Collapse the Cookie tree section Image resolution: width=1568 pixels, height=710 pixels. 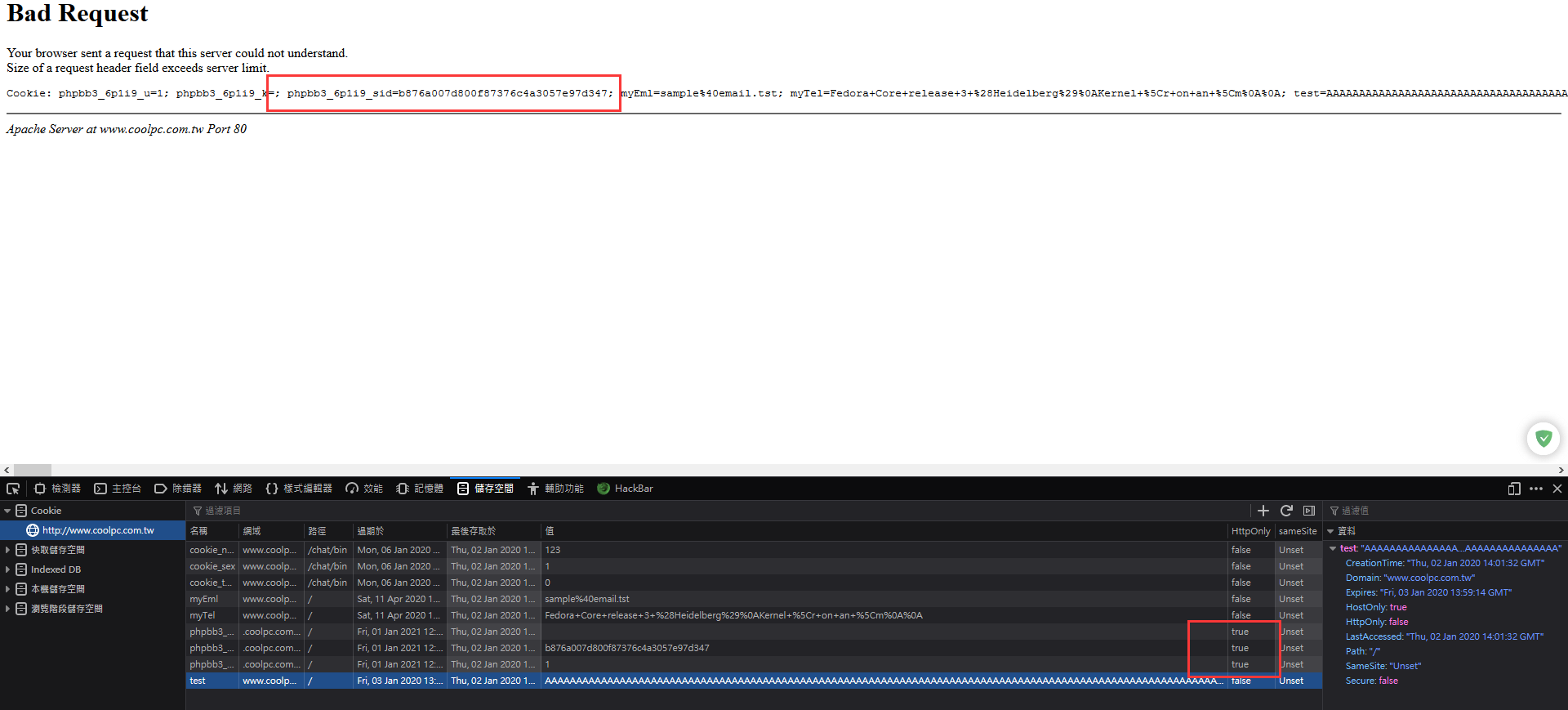click(x=7, y=511)
